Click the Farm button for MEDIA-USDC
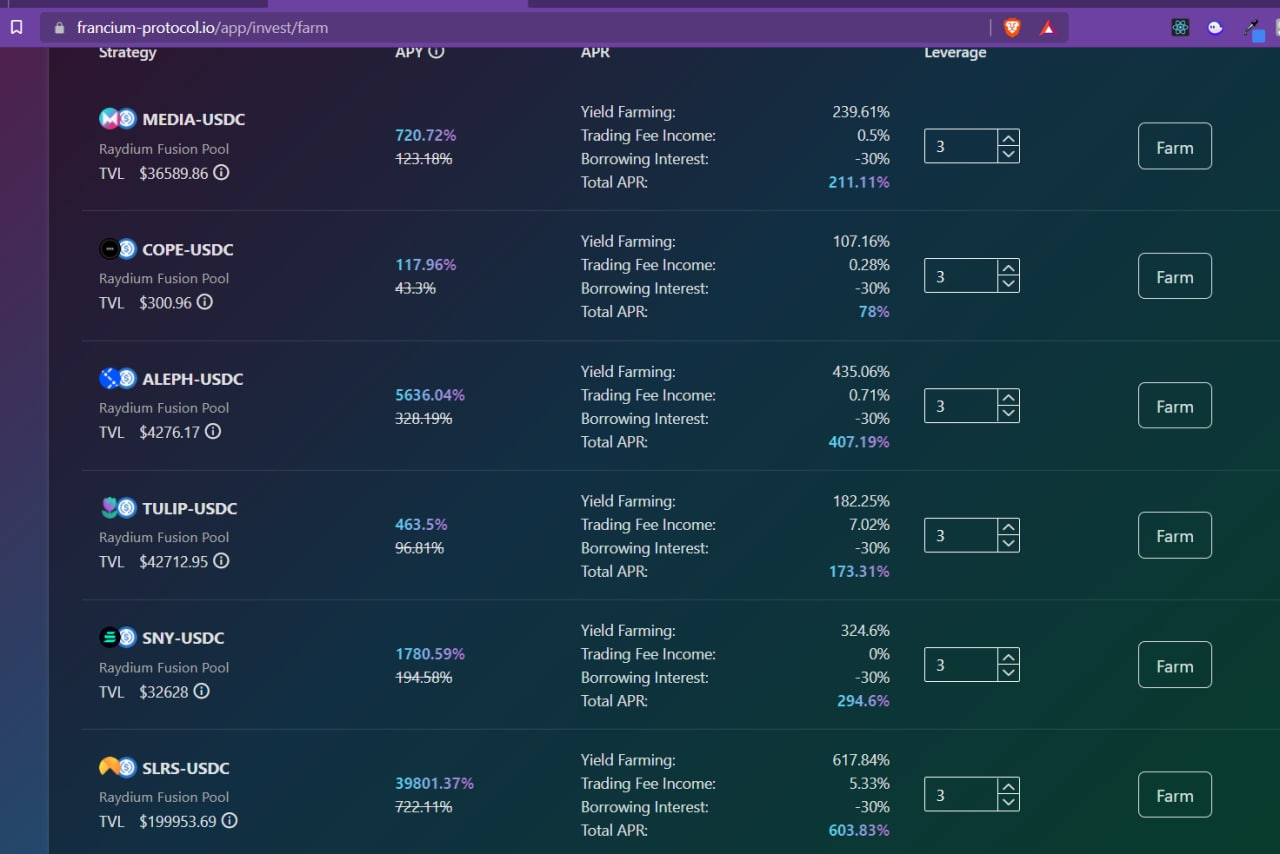This screenshot has width=1280, height=854. click(1175, 146)
